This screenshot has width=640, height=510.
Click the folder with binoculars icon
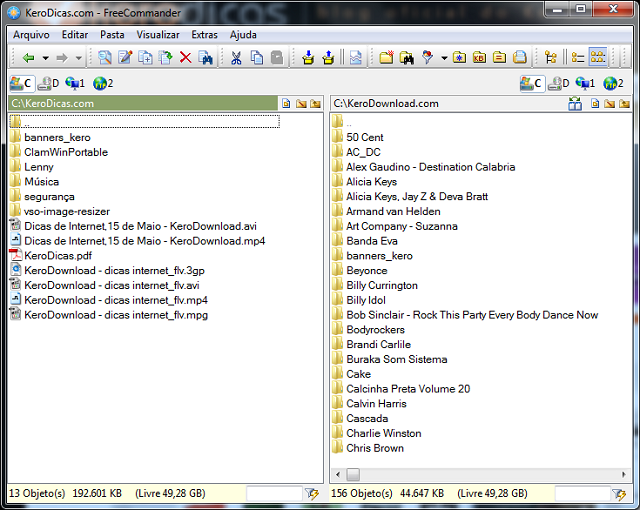pyautogui.click(x=407, y=58)
